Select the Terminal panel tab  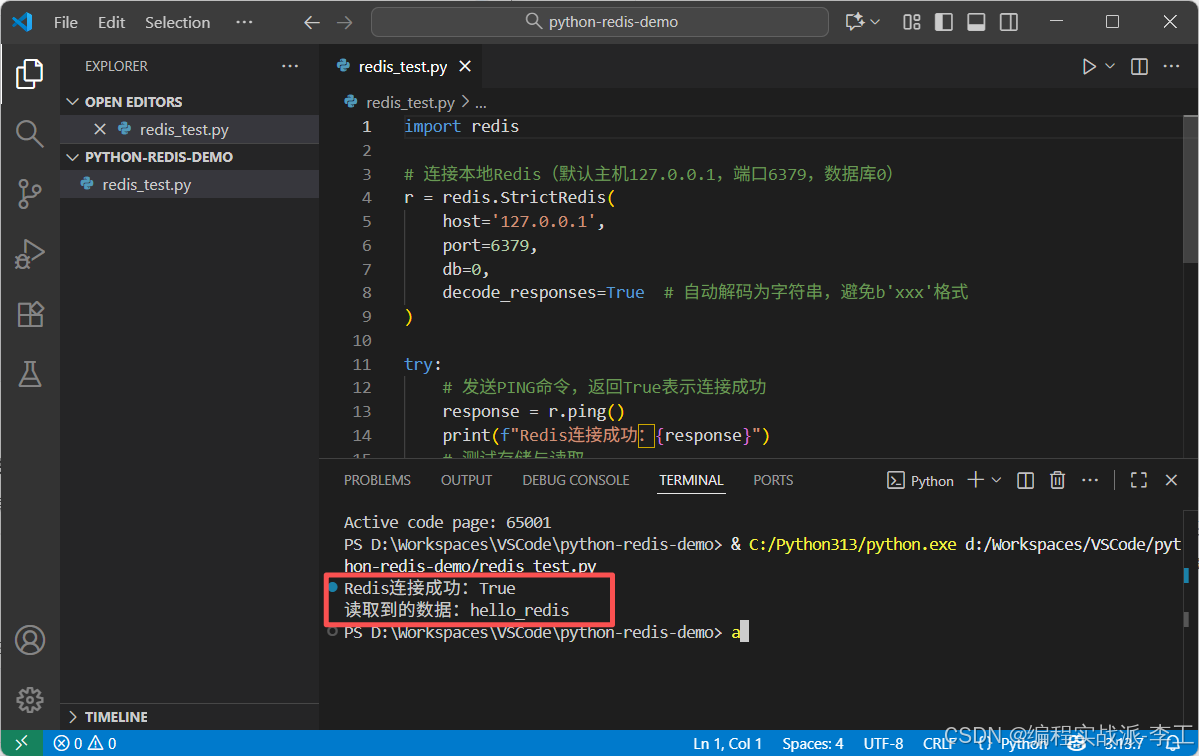coord(691,480)
